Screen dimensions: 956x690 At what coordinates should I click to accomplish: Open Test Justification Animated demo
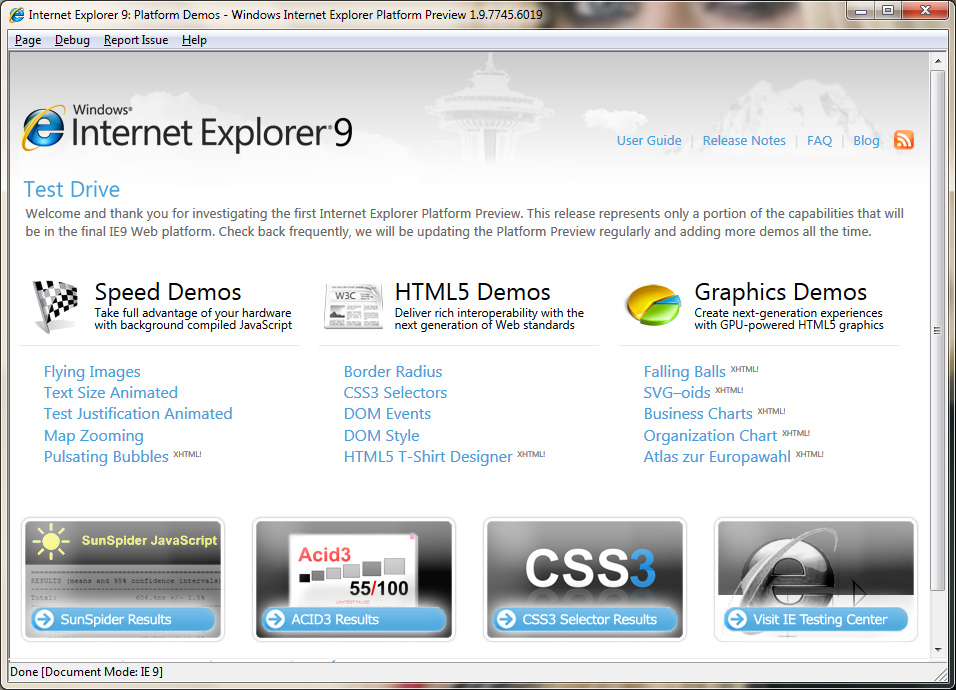click(x=138, y=413)
